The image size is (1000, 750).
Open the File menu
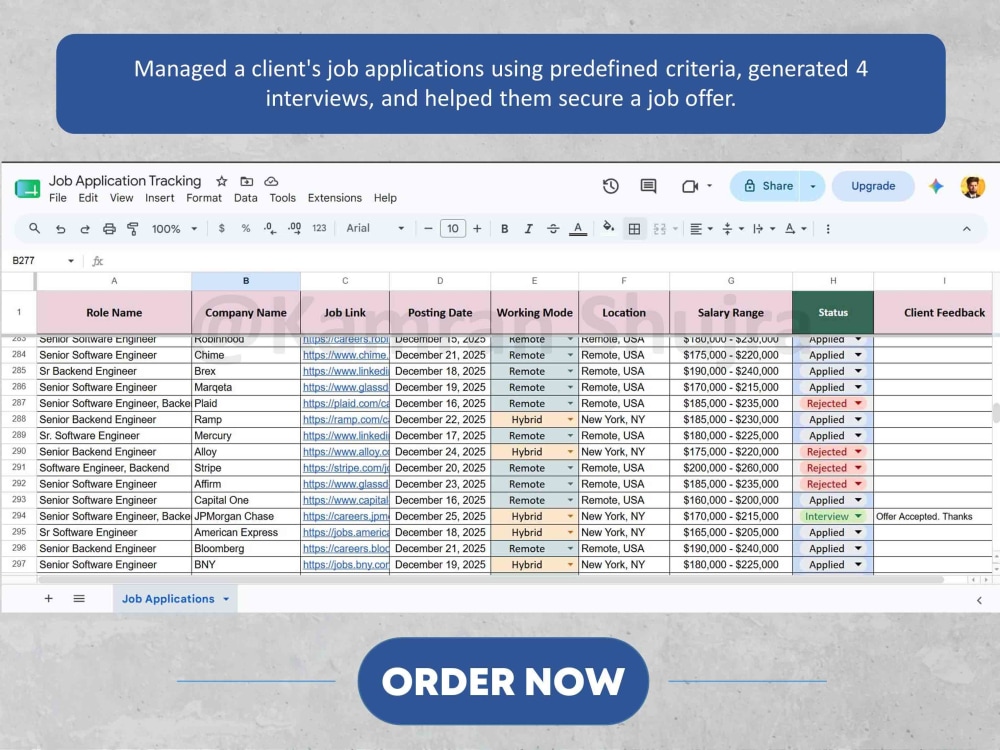57,198
